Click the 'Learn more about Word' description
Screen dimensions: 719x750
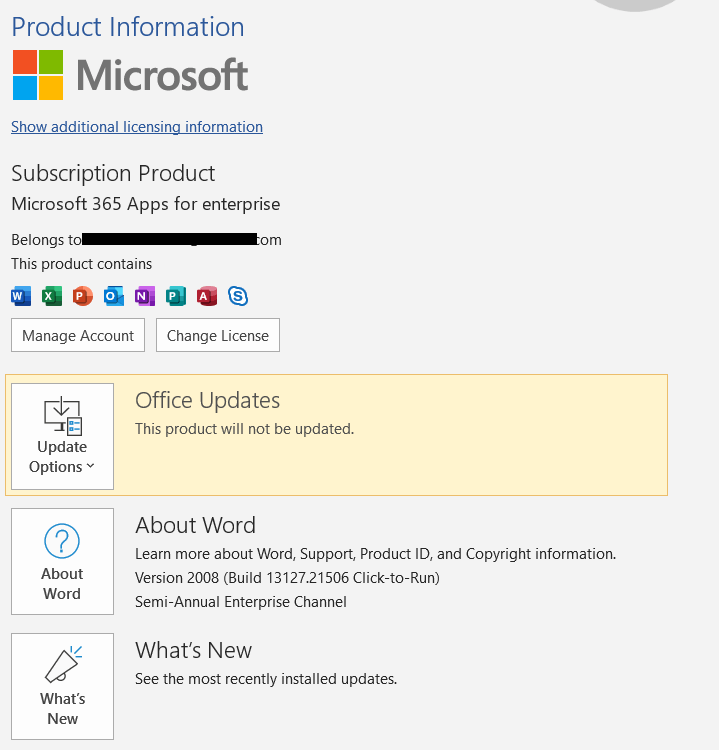376,554
